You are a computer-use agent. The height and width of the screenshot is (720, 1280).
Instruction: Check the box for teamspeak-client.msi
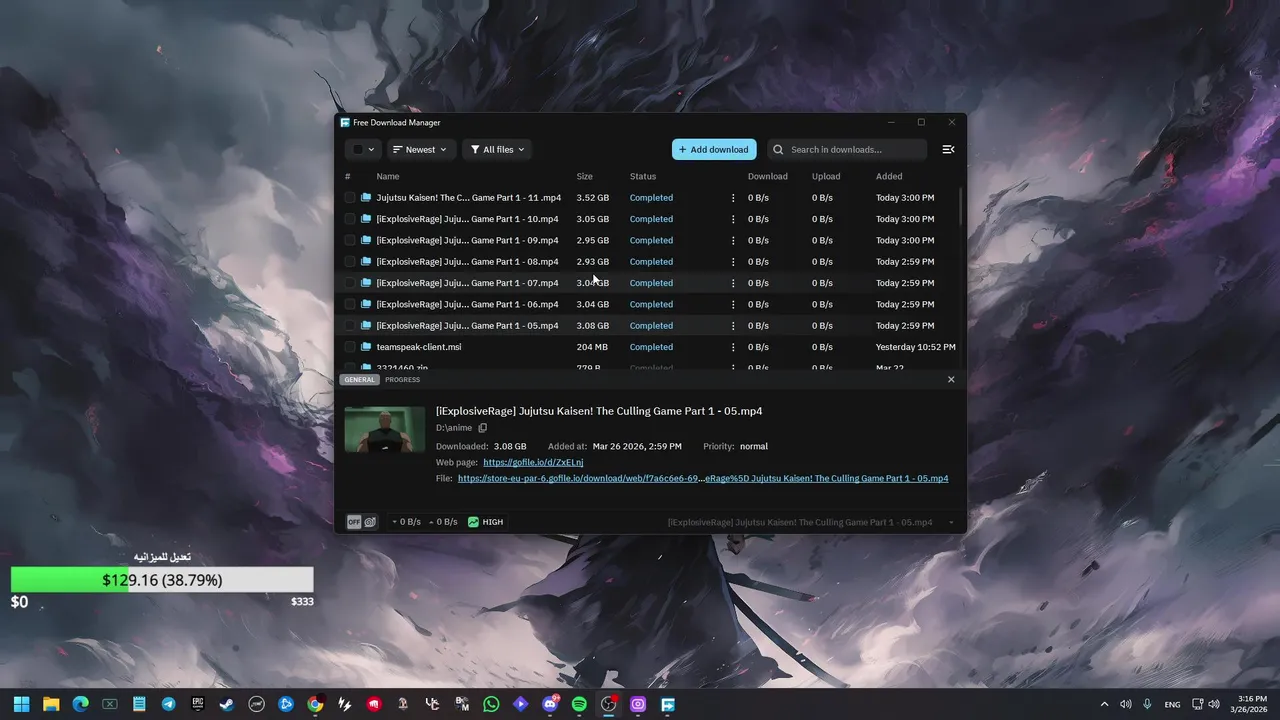click(350, 347)
